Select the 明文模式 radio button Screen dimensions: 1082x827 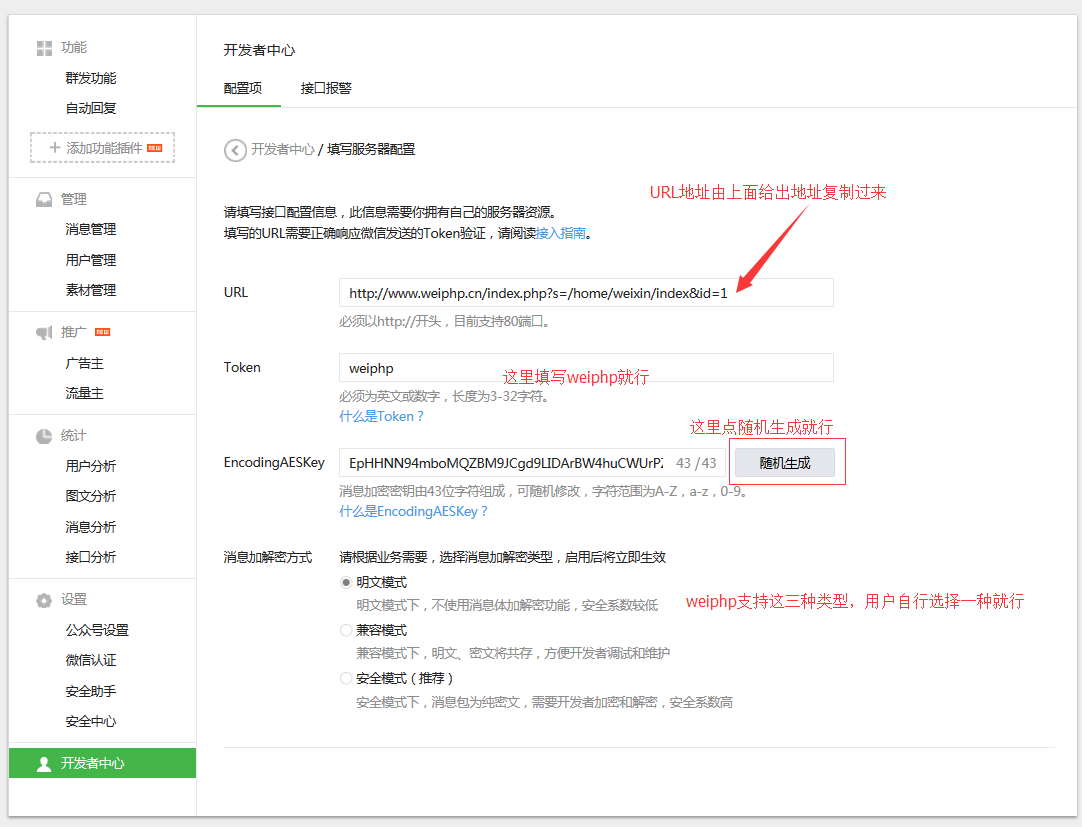click(x=346, y=581)
